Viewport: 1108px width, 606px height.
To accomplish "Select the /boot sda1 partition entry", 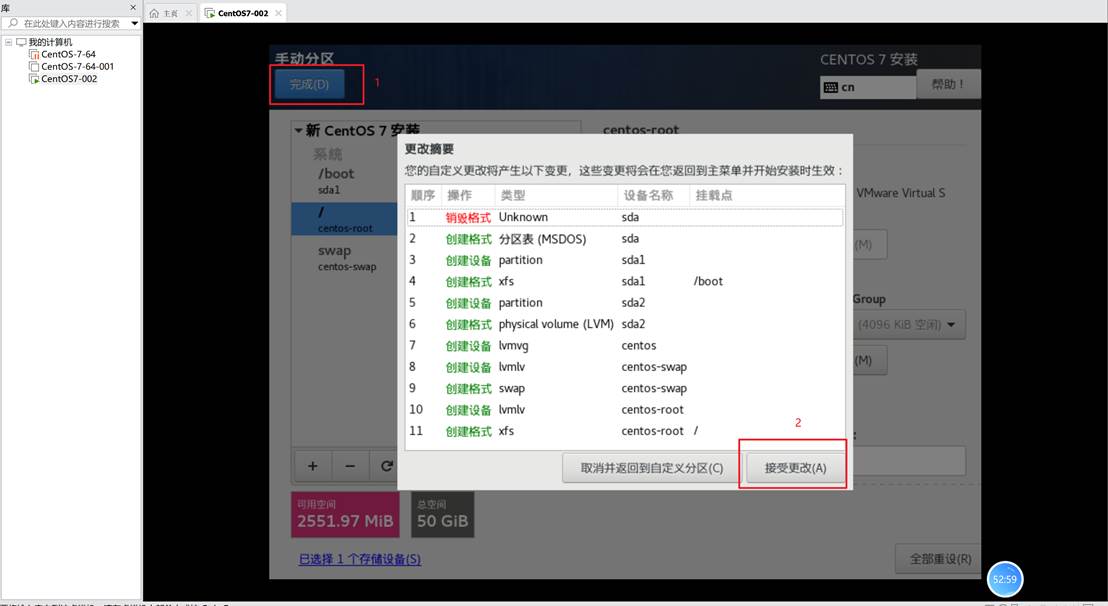I will (344, 181).
